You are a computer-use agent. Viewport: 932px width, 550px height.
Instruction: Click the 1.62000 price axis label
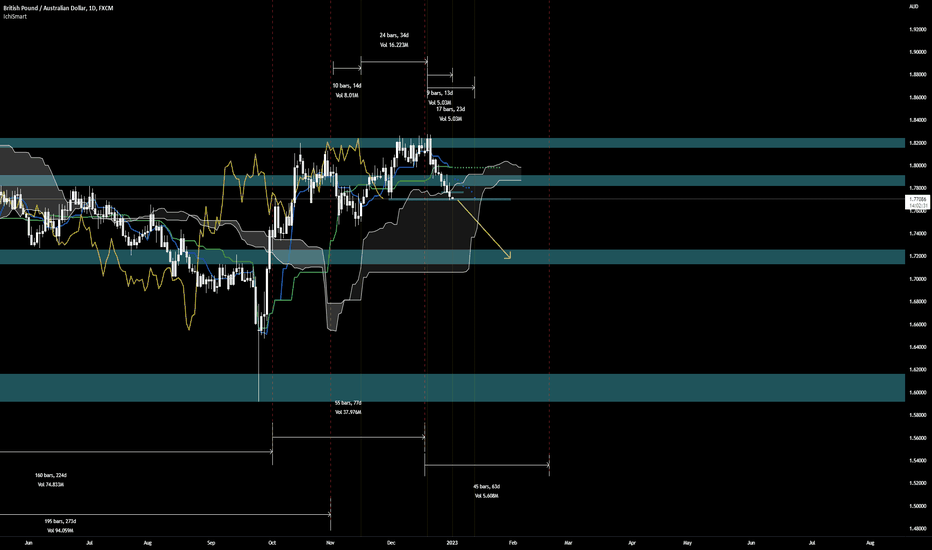click(917, 369)
